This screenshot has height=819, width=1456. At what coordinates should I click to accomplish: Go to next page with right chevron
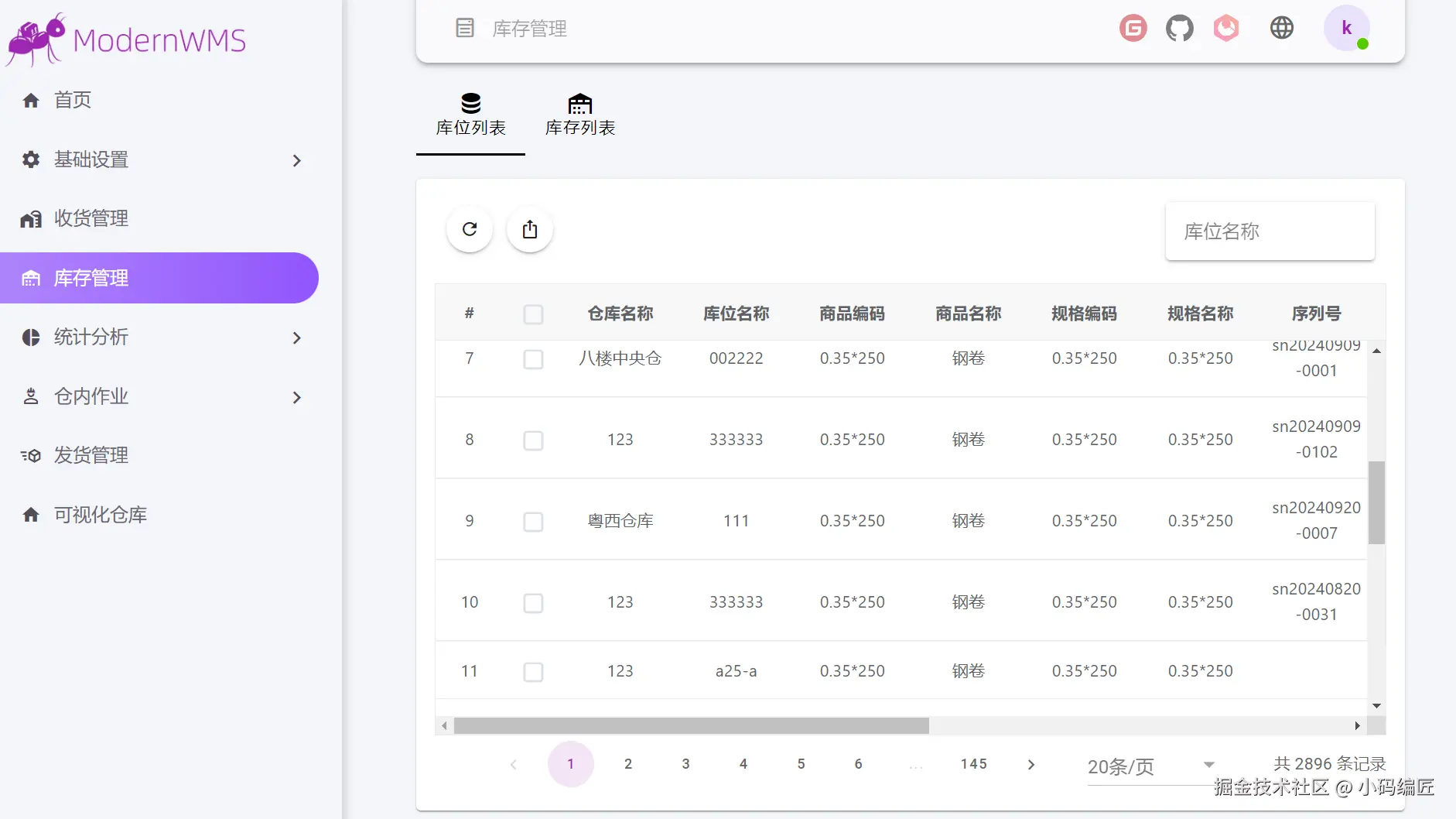tap(1031, 764)
